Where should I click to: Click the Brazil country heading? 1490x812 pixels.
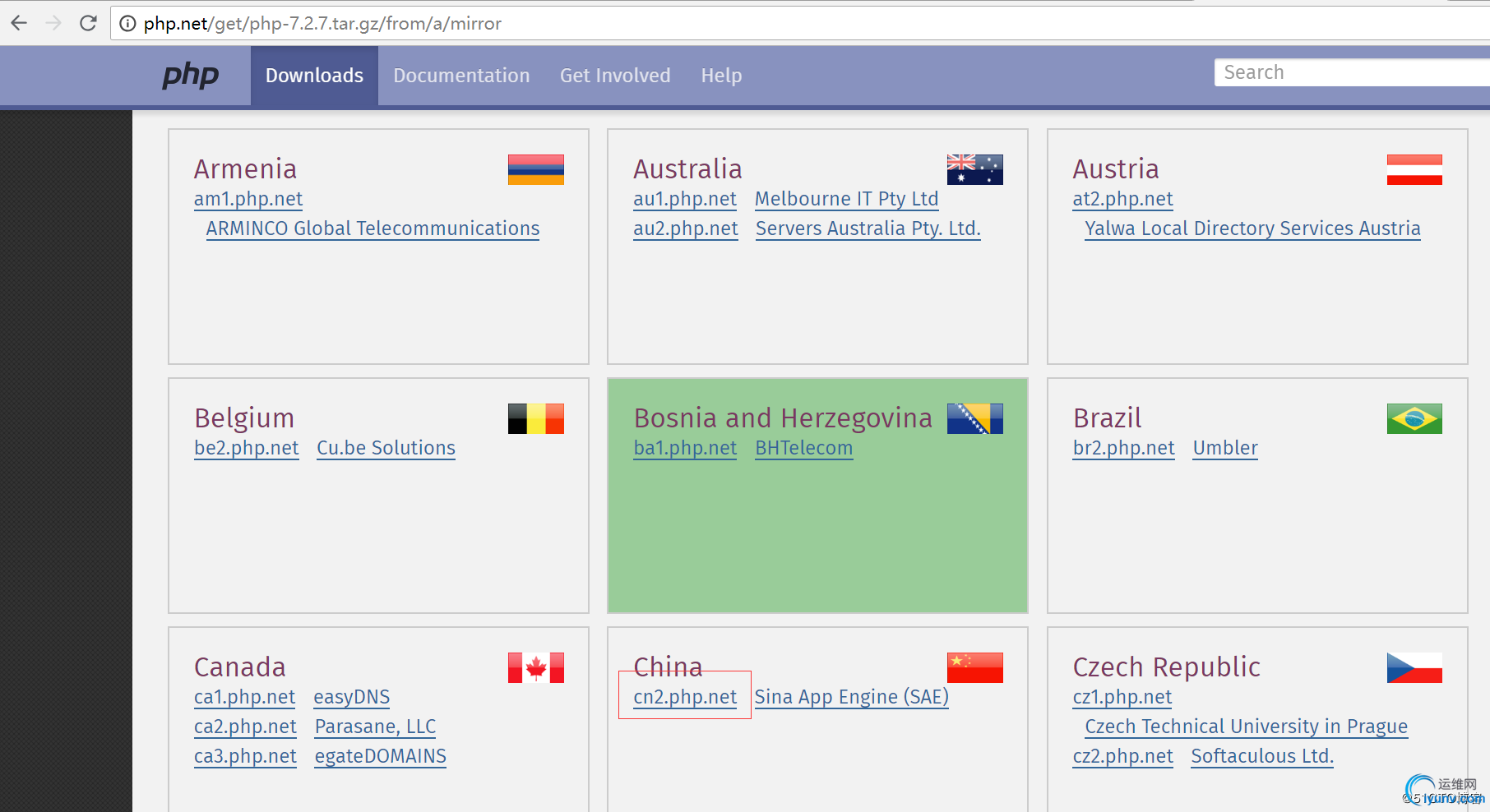coord(1108,418)
